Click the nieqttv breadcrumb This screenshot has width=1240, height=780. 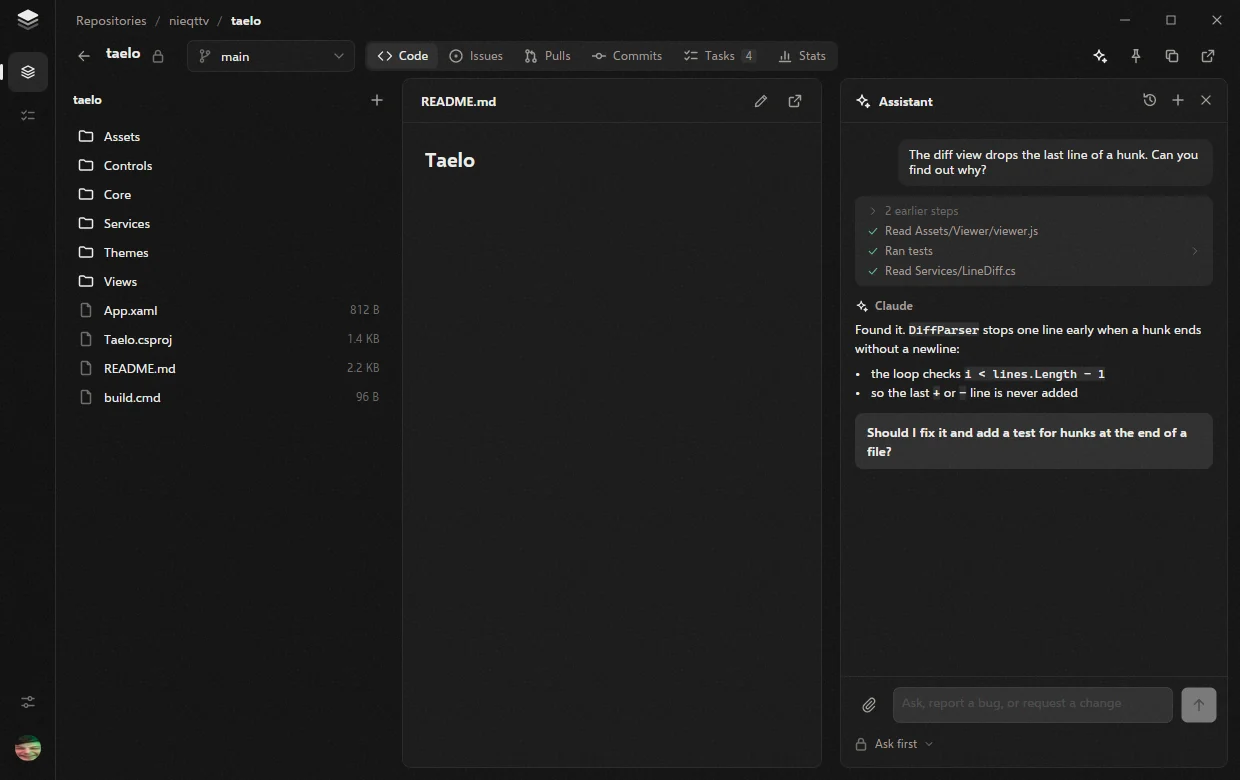(x=188, y=20)
